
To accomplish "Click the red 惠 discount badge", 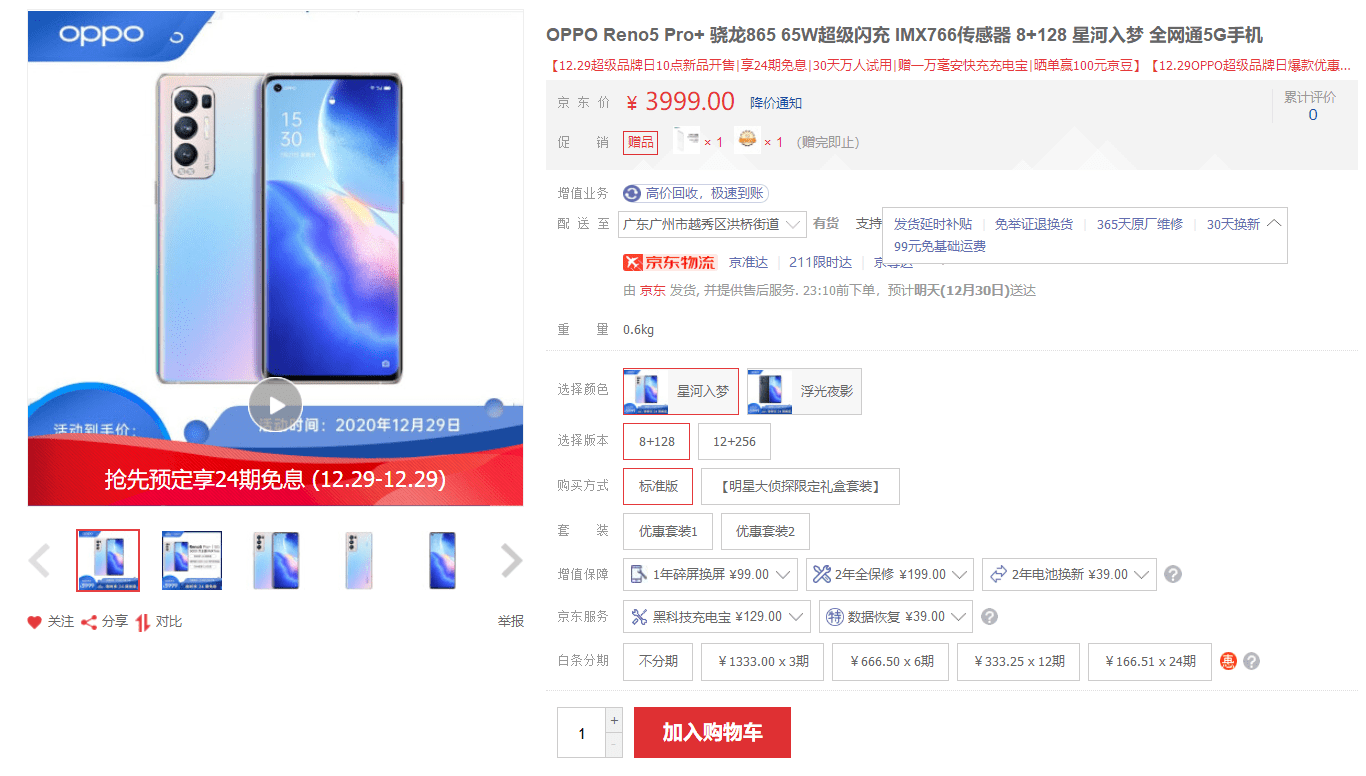I will (x=1228, y=661).
